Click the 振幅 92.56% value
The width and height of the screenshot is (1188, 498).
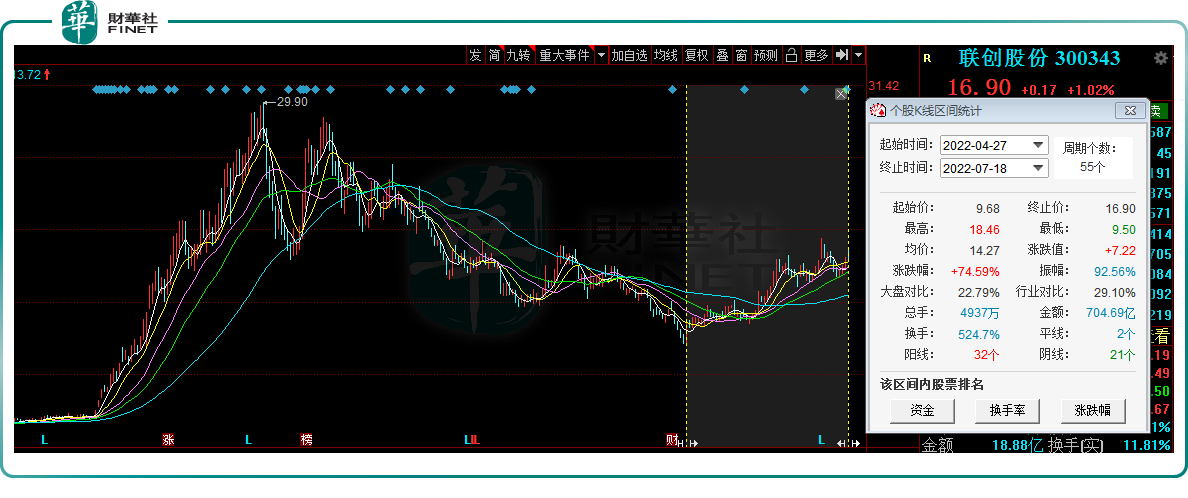pyautogui.click(x=1115, y=271)
